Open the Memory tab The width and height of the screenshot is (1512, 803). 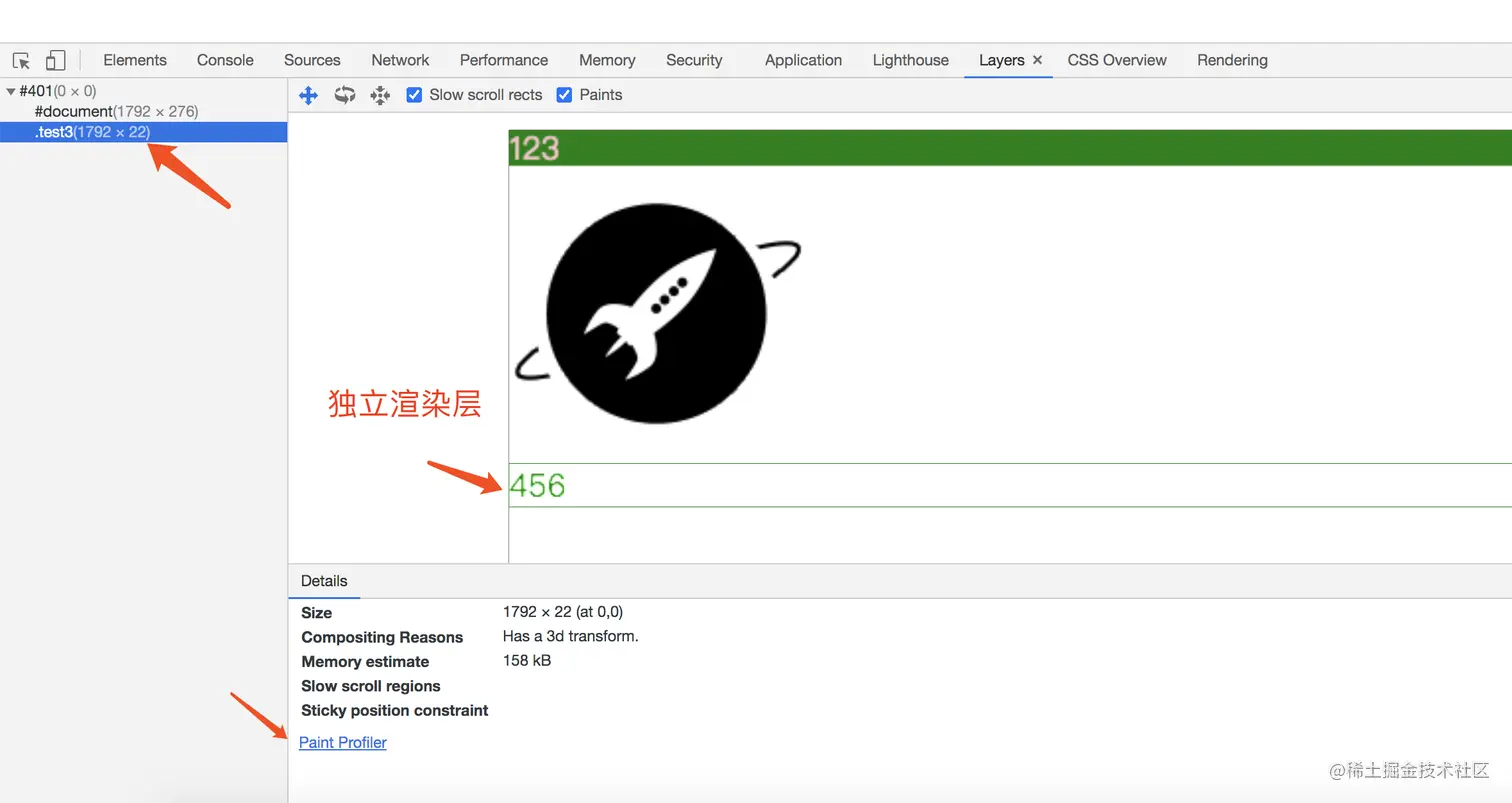pyautogui.click(x=607, y=60)
